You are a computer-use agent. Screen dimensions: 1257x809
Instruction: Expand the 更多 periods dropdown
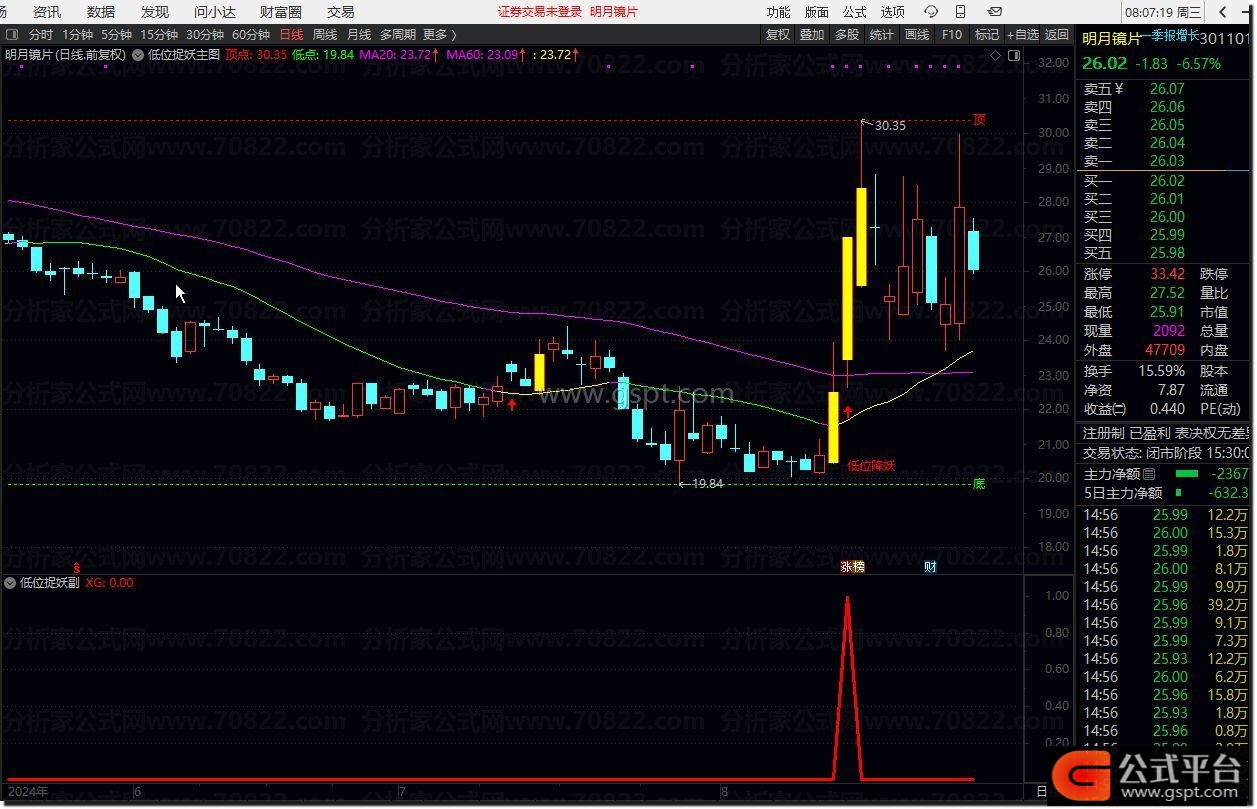click(439, 34)
